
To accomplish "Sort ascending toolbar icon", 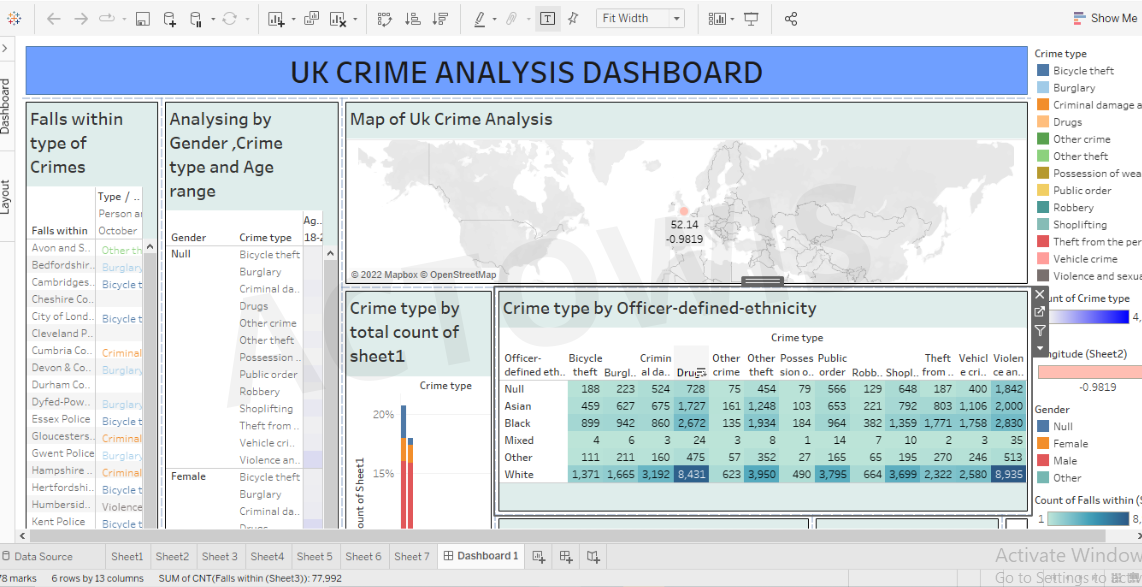I will click(x=412, y=19).
